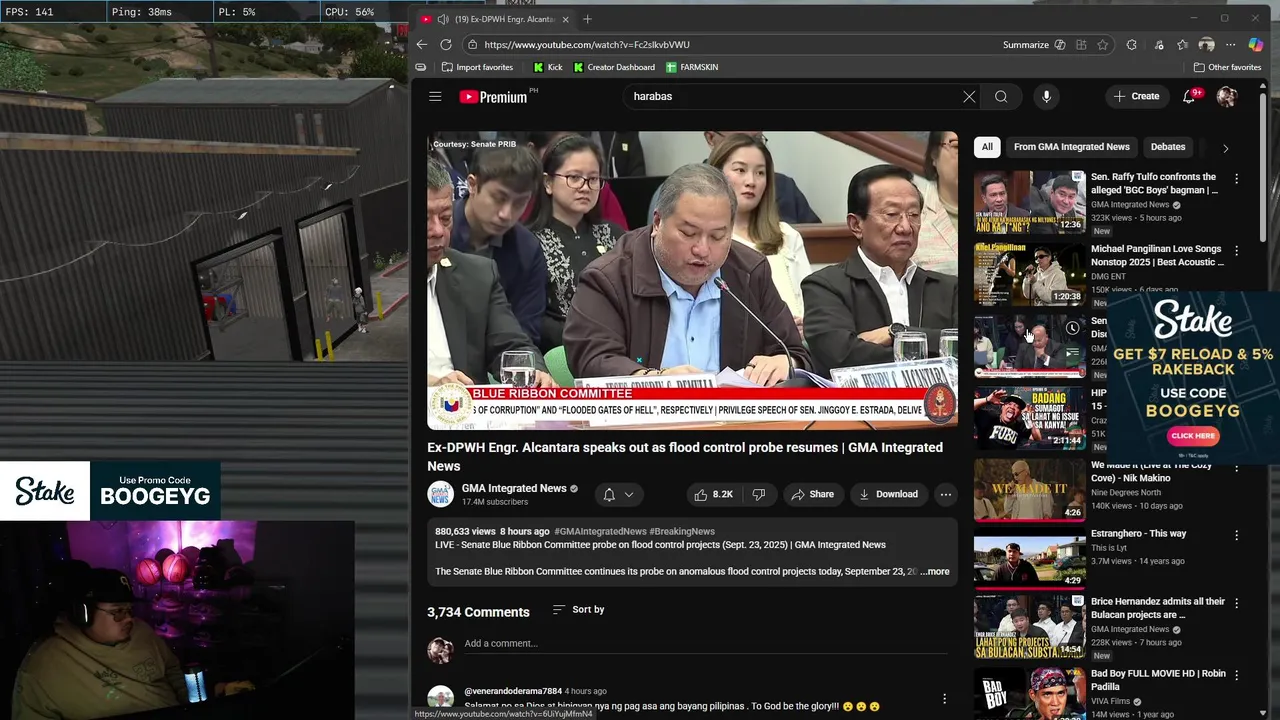Add page to favorites star

pos(1103,44)
